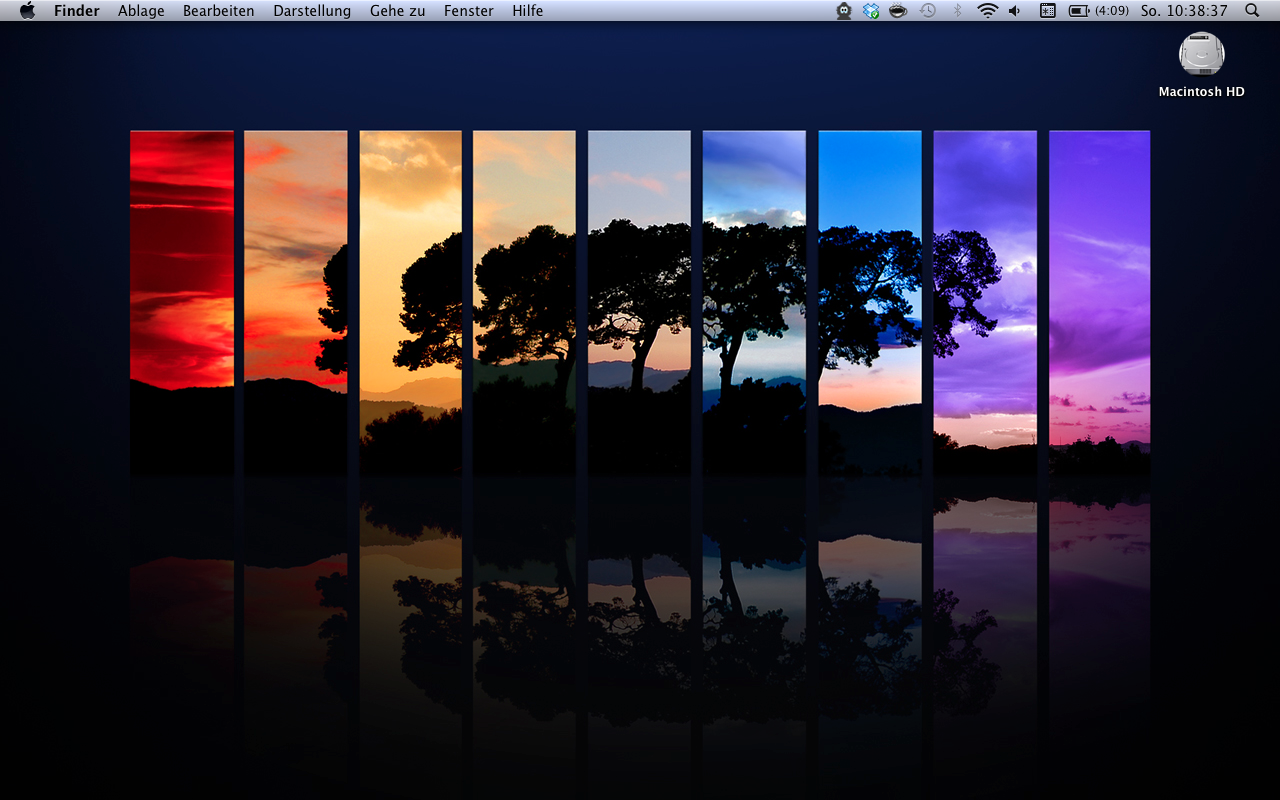Image resolution: width=1280 pixels, height=800 pixels.
Task: Open the Hilfe menu
Action: click(528, 11)
